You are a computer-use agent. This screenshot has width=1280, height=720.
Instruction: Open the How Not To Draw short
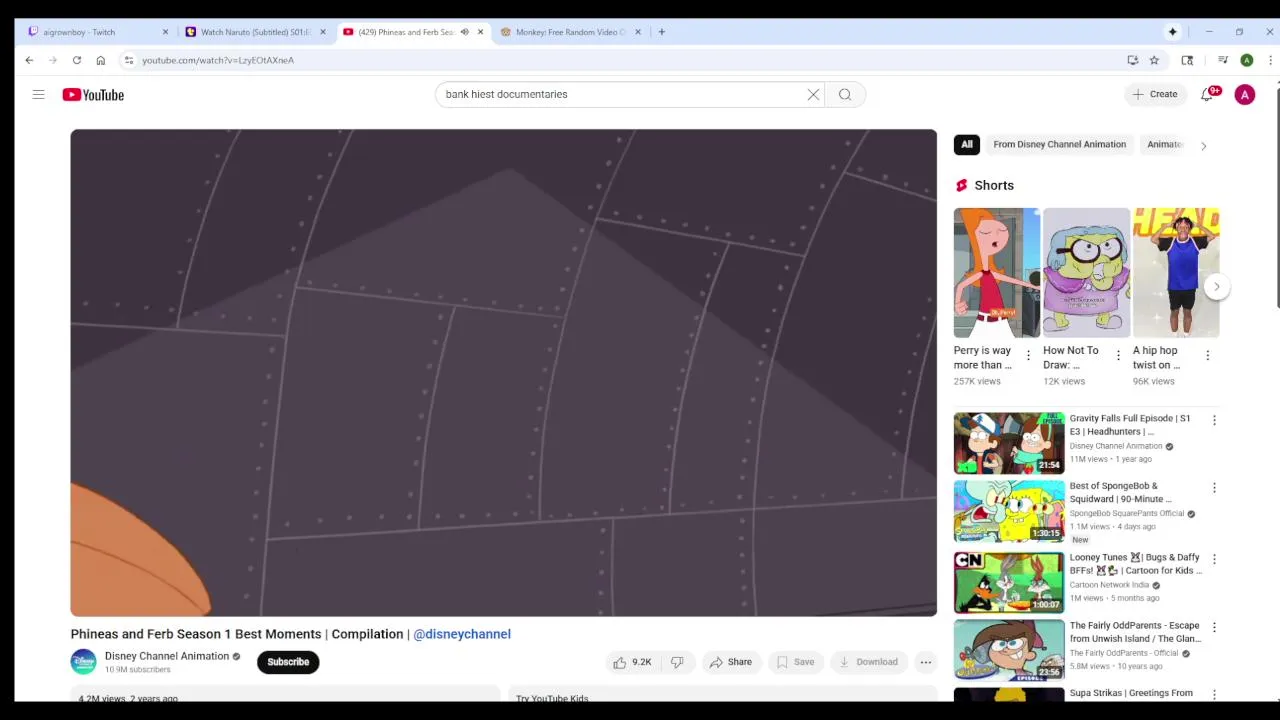pyautogui.click(x=1086, y=273)
